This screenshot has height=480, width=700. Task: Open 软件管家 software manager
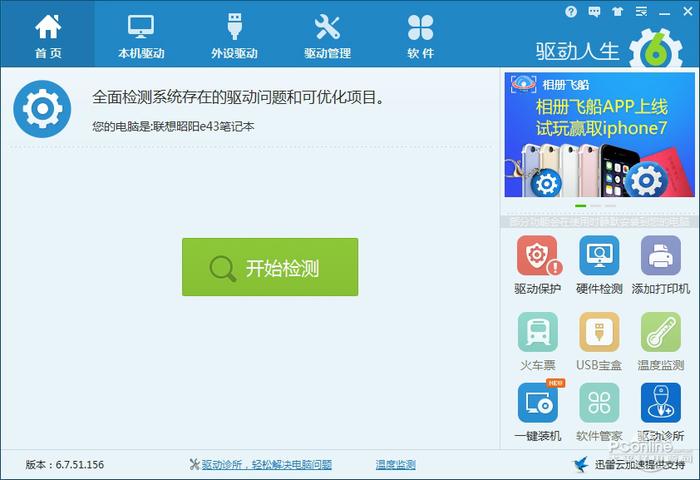coord(599,404)
